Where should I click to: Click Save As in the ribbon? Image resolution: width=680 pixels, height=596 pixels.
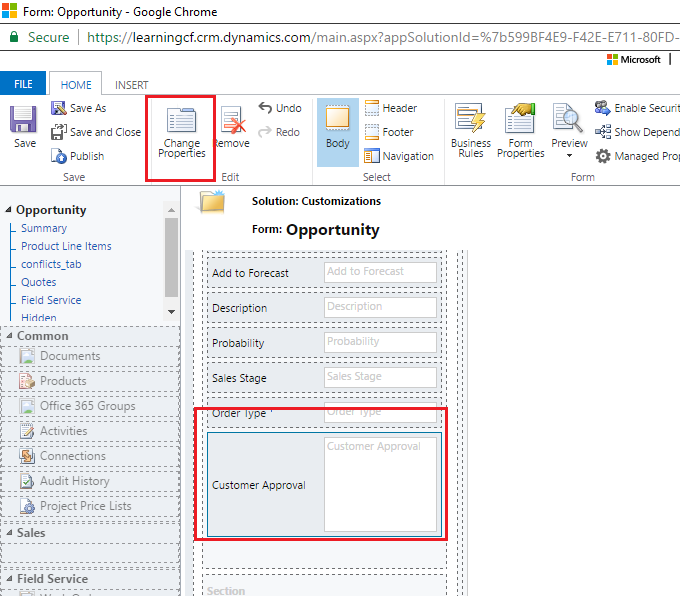[78, 108]
